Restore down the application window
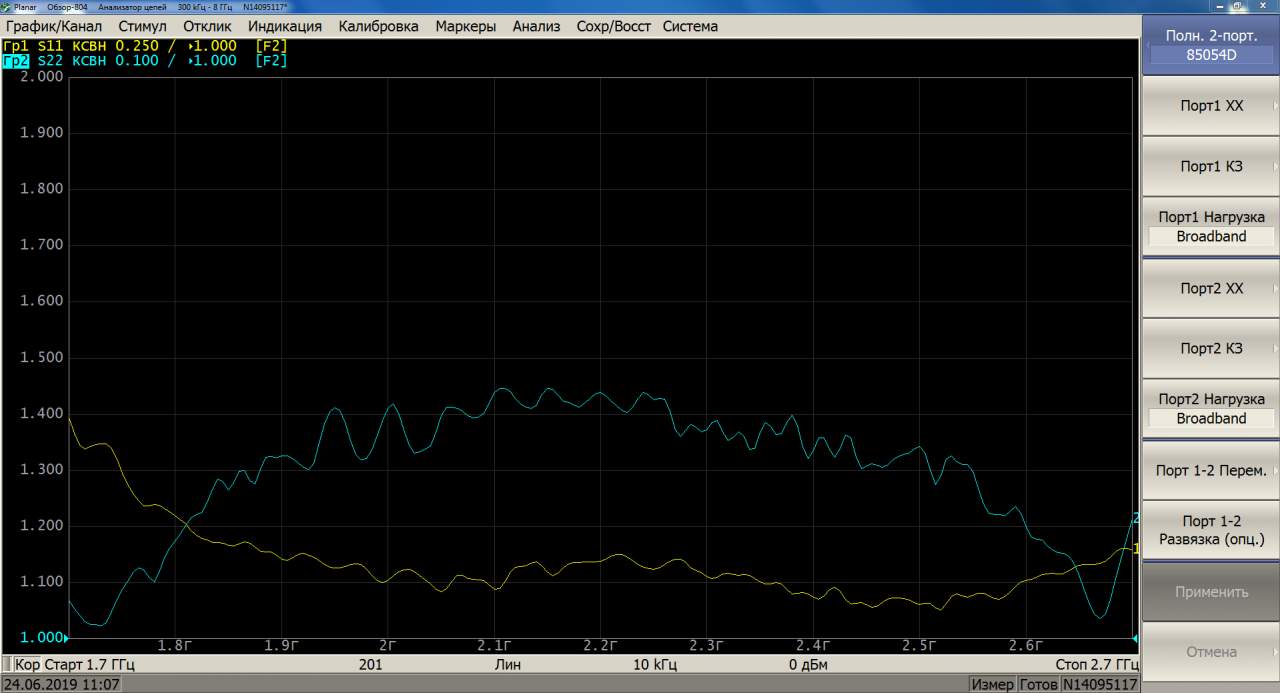 click(x=1238, y=6)
